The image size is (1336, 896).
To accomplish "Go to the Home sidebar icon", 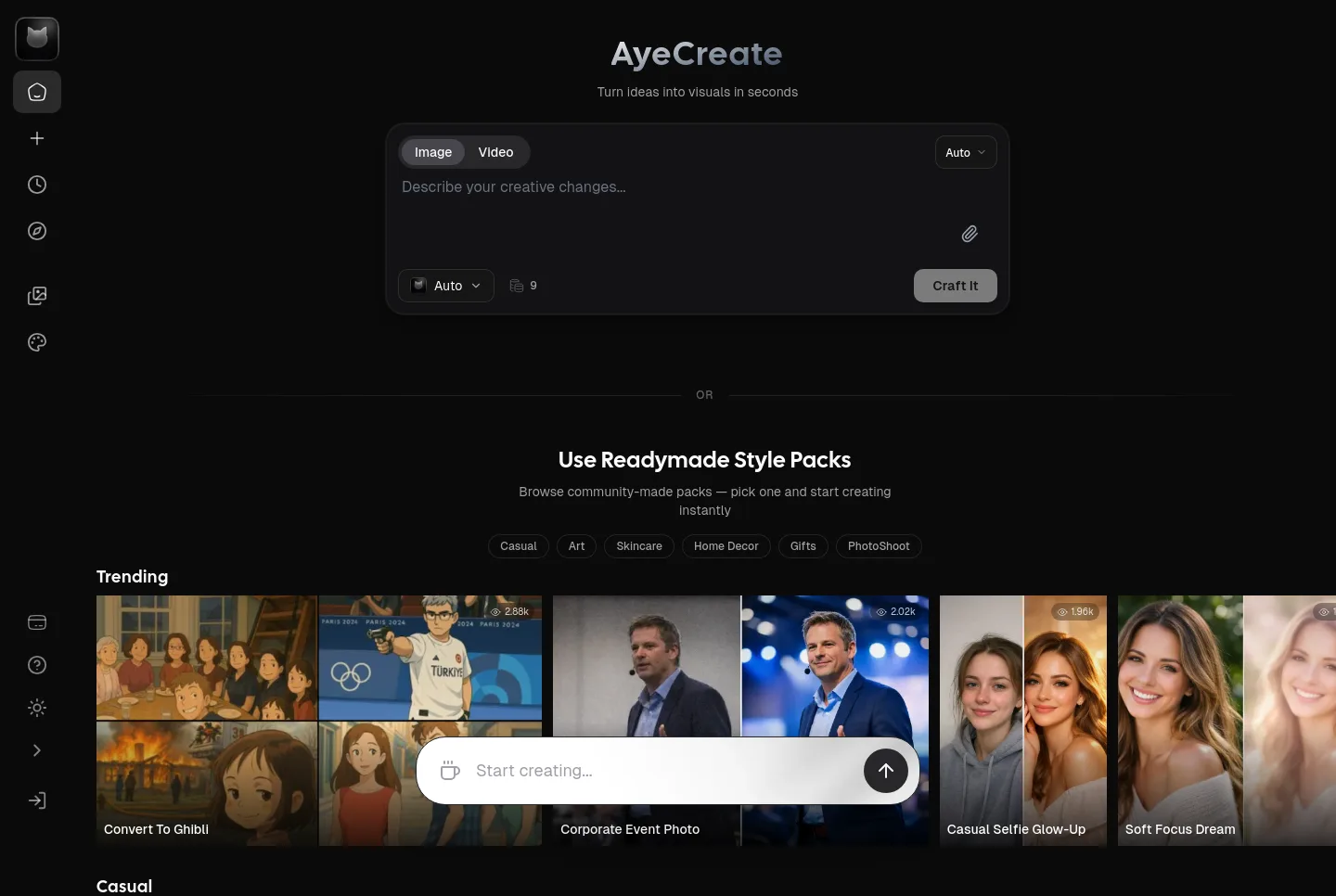I will (x=37, y=92).
